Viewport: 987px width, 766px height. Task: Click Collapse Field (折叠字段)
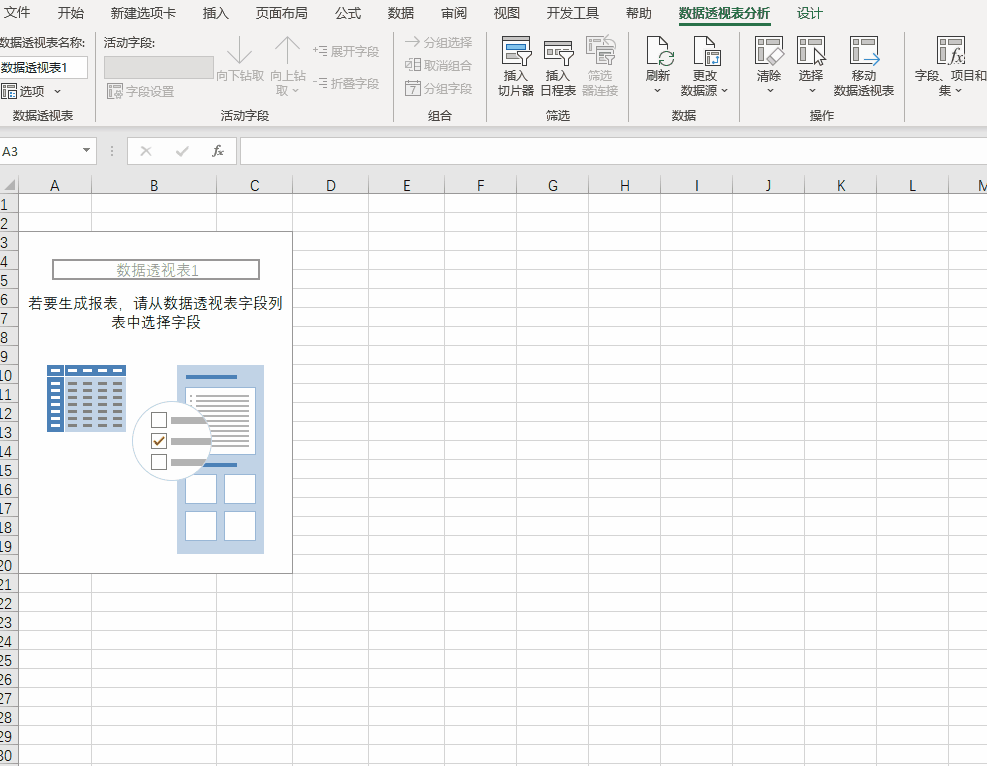click(346, 83)
